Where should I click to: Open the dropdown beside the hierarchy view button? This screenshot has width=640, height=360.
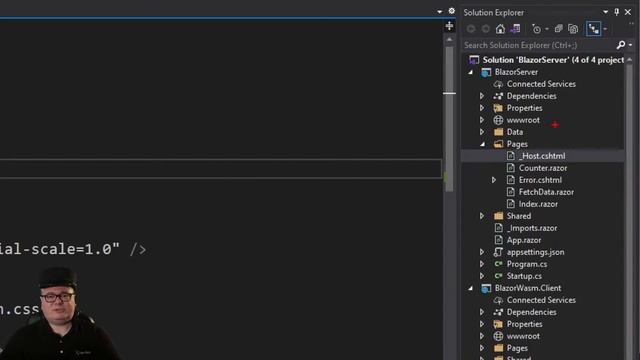coord(605,29)
